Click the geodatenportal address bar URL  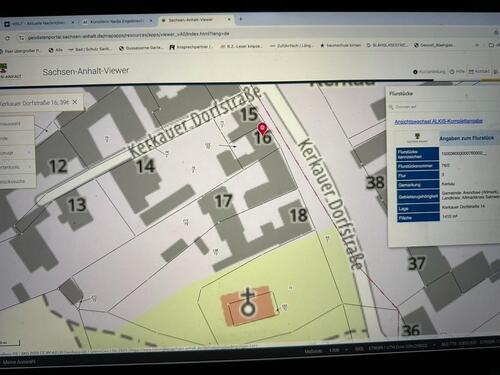[x=128, y=35]
